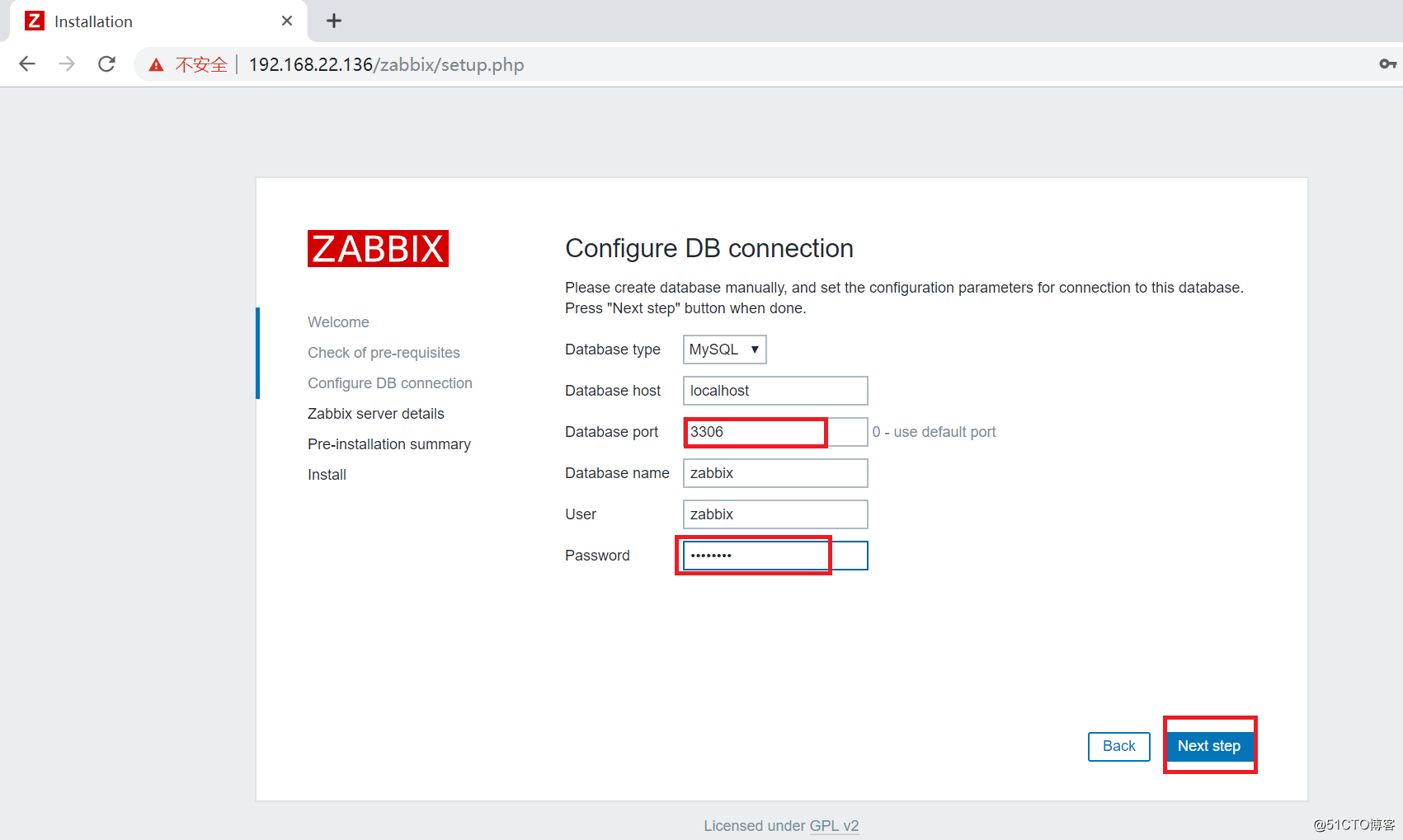Screen dimensions: 1403x840
Task: Click the 'Please create database manually' instructions
Action: click(x=904, y=298)
